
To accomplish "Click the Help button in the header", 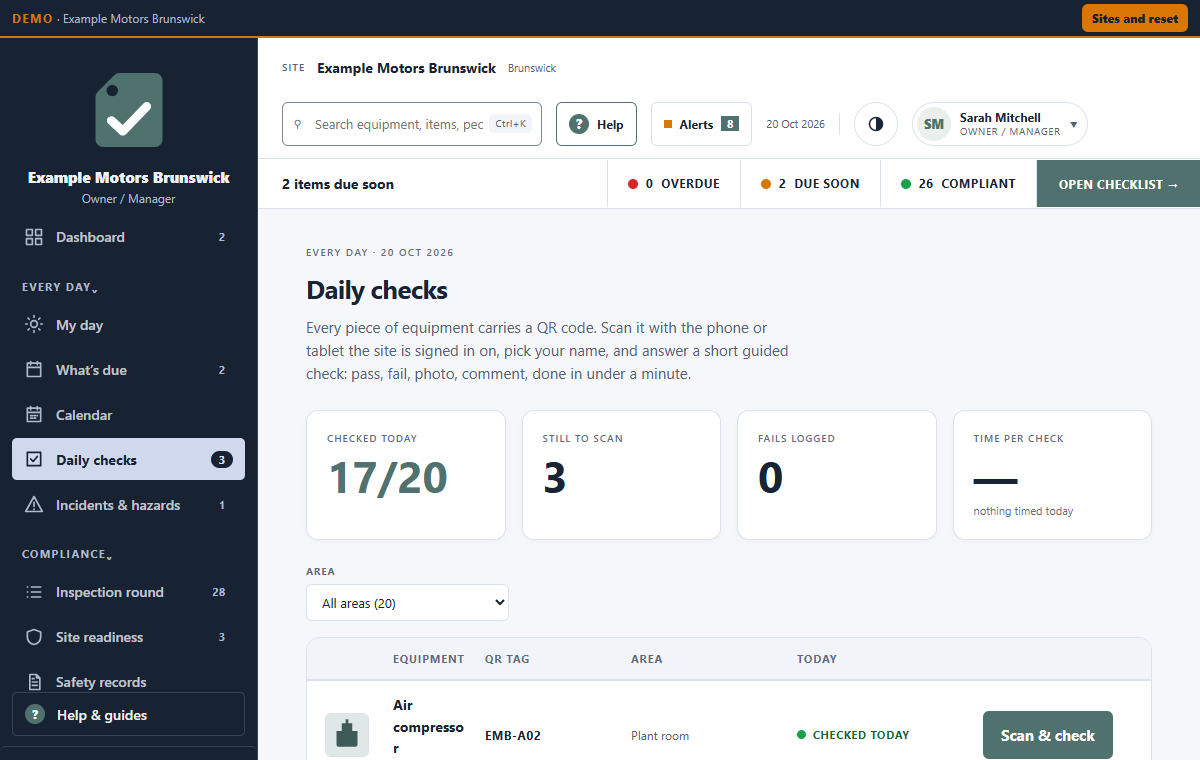I will point(596,124).
